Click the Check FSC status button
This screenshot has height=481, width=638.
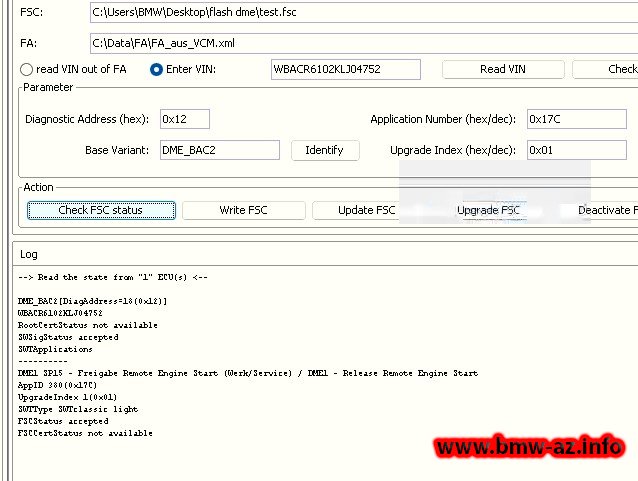[101, 210]
